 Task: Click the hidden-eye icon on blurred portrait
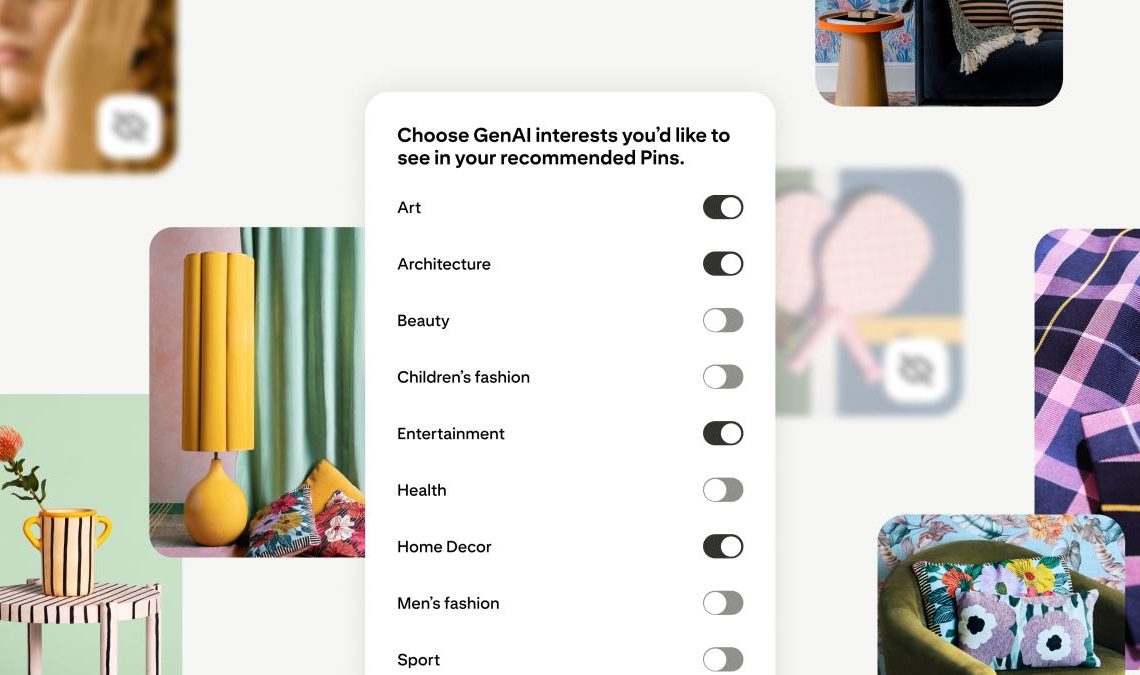[x=129, y=127]
